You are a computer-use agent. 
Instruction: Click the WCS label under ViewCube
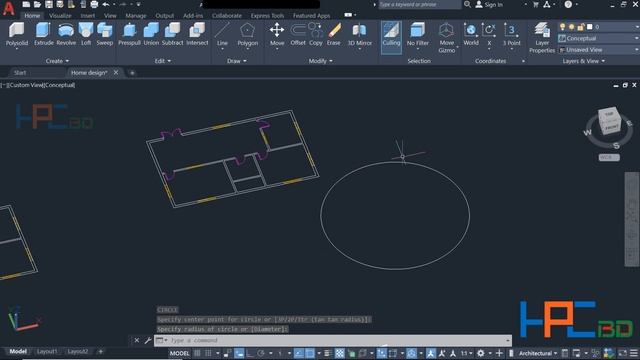point(609,157)
